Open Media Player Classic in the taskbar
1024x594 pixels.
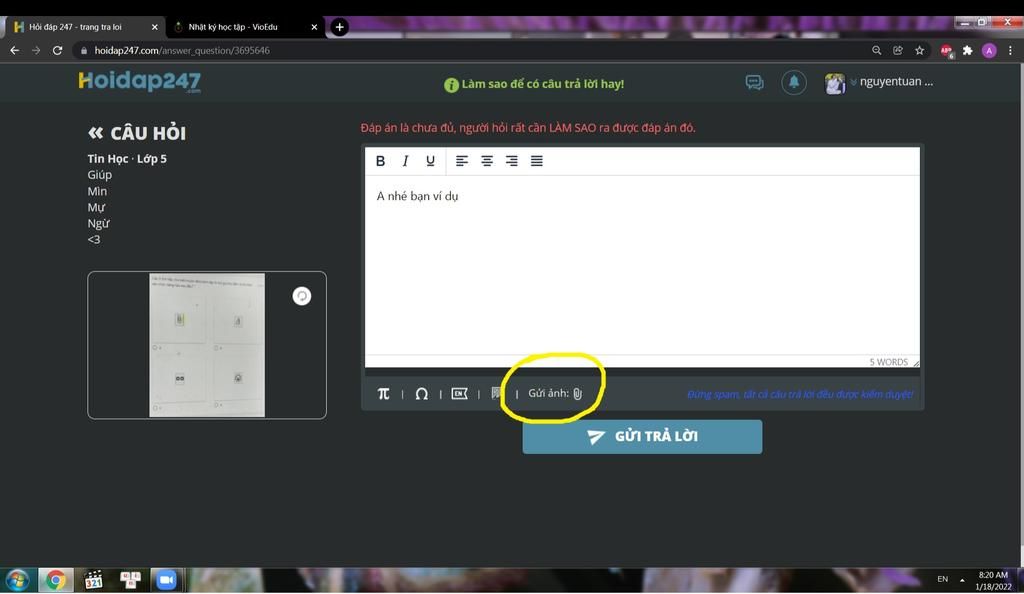pos(93,580)
